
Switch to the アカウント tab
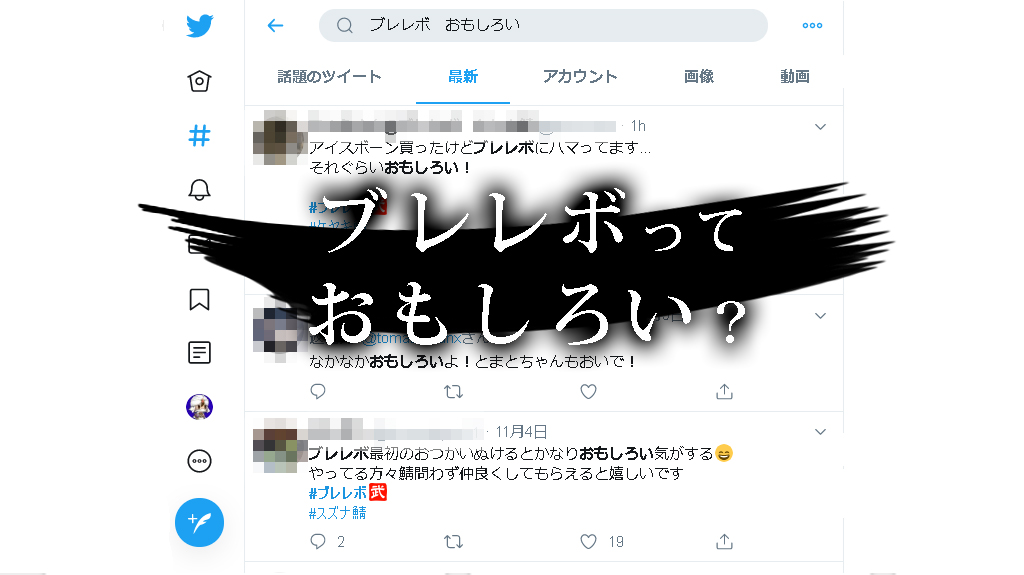(580, 76)
